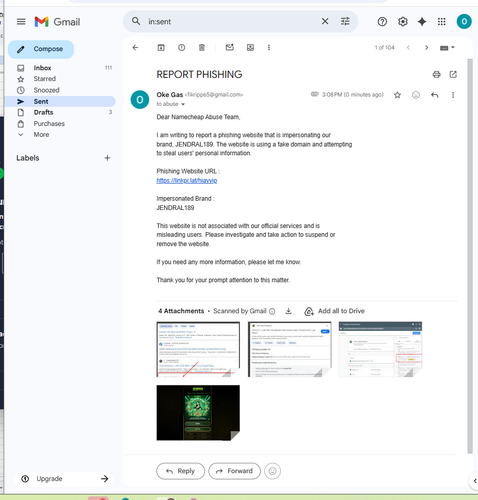Open Settings gear icon

(x=403, y=22)
